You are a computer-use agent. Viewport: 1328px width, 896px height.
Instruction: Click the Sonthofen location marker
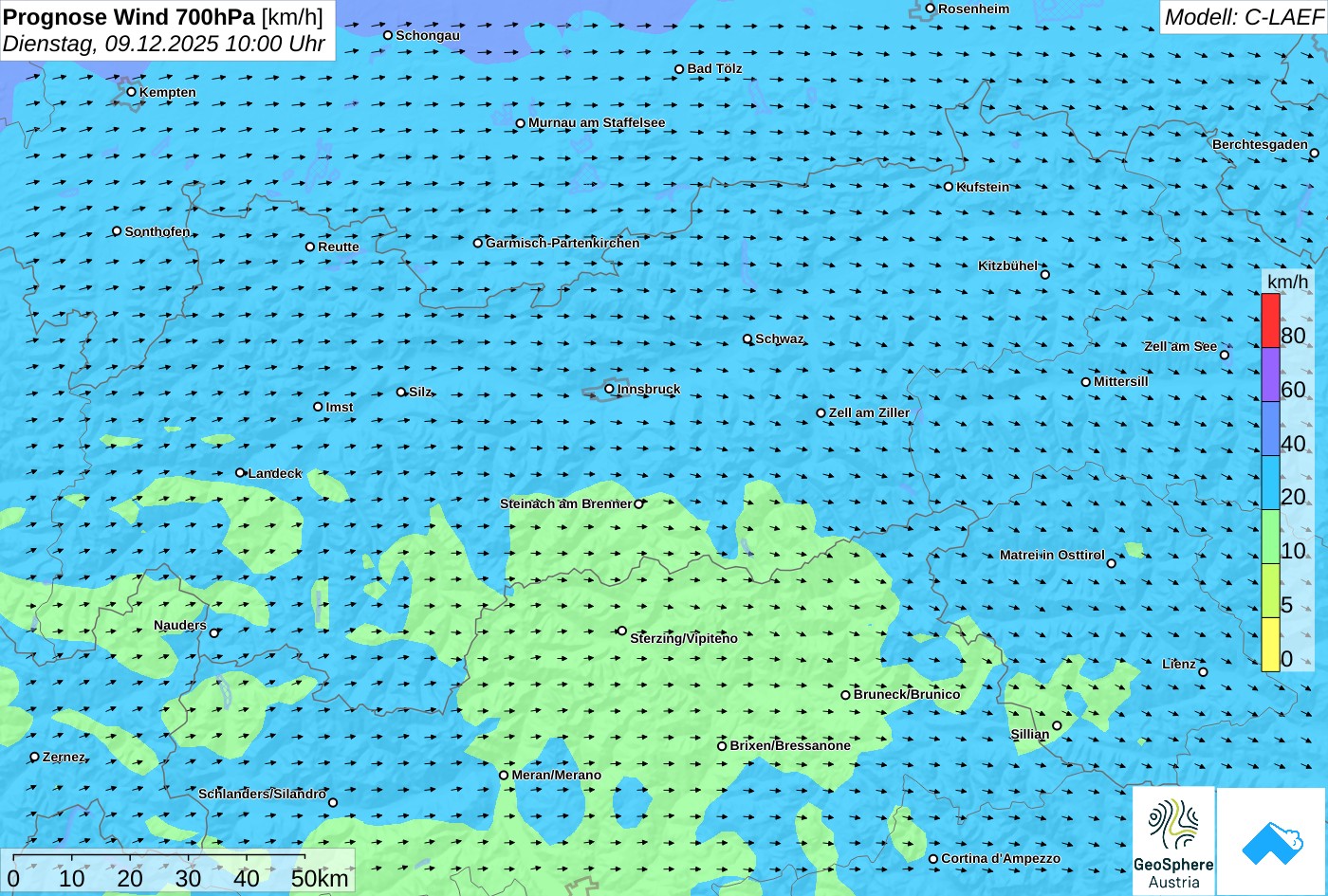click(118, 231)
